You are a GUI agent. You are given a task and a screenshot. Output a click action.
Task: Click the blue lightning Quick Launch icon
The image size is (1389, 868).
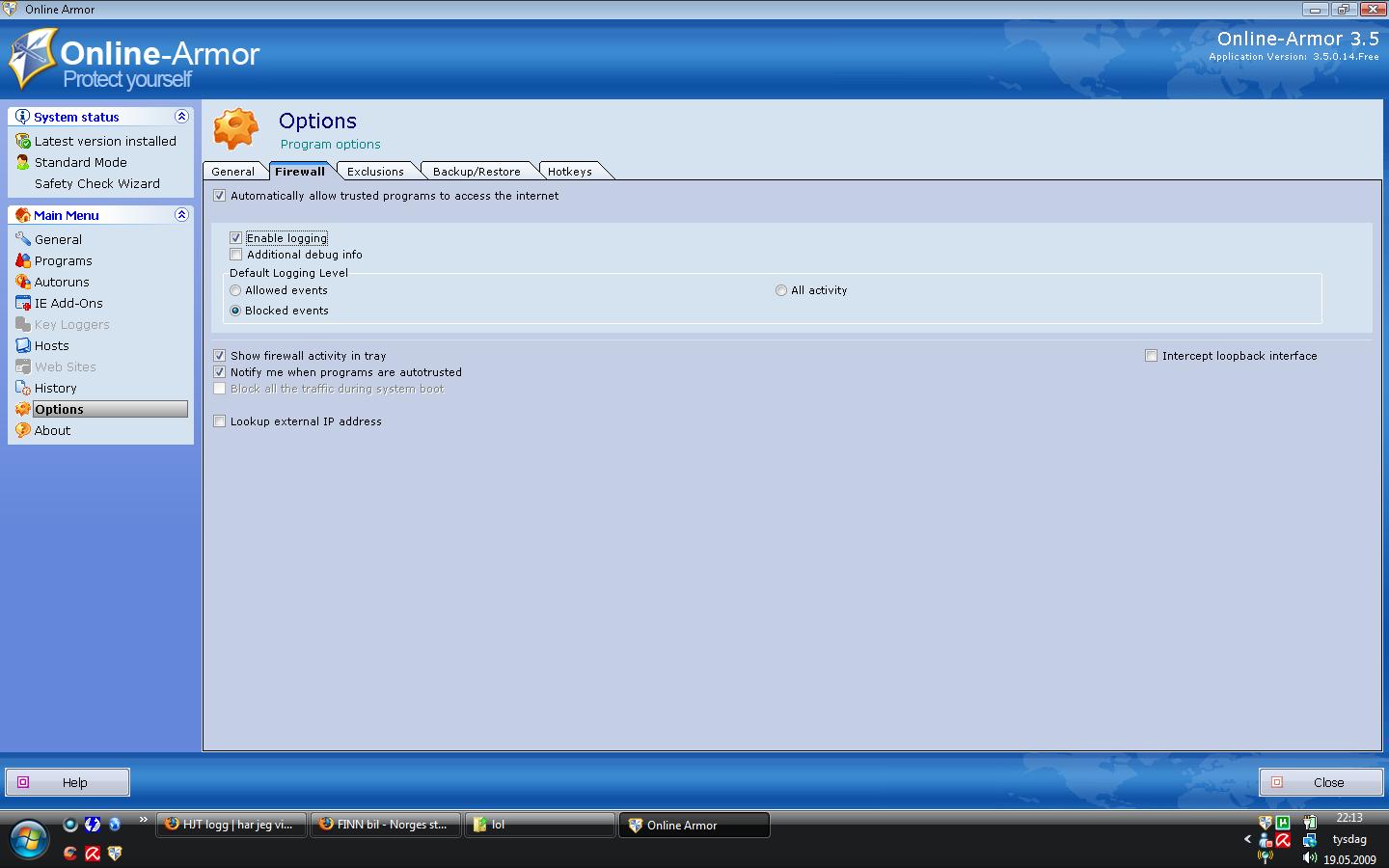(93, 825)
